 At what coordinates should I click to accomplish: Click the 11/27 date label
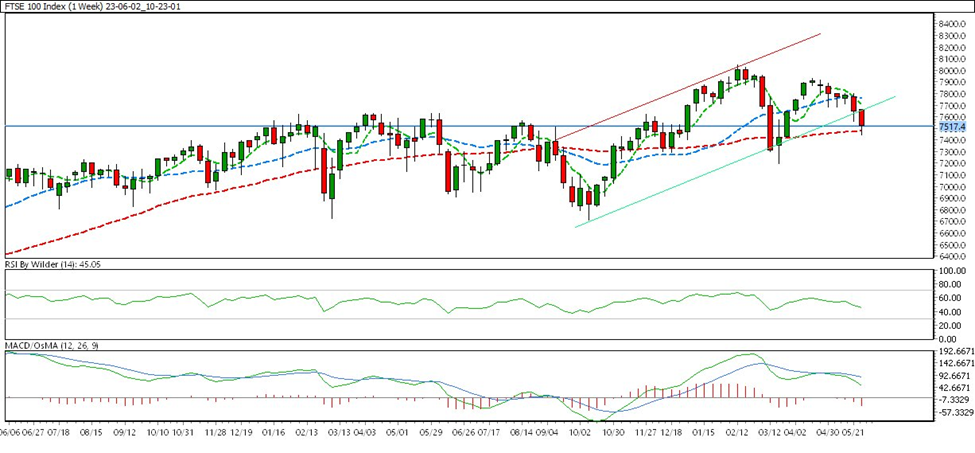(647, 431)
